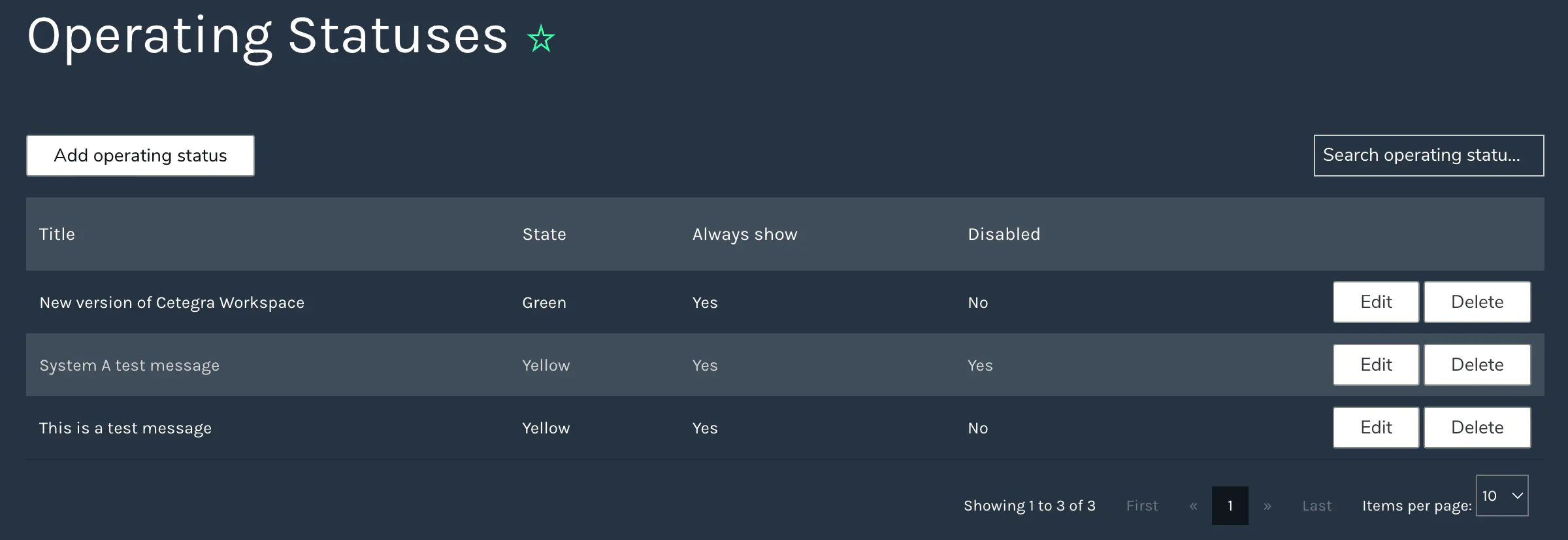Sort by the Title column header
Screen dimensions: 1568x540
point(57,234)
